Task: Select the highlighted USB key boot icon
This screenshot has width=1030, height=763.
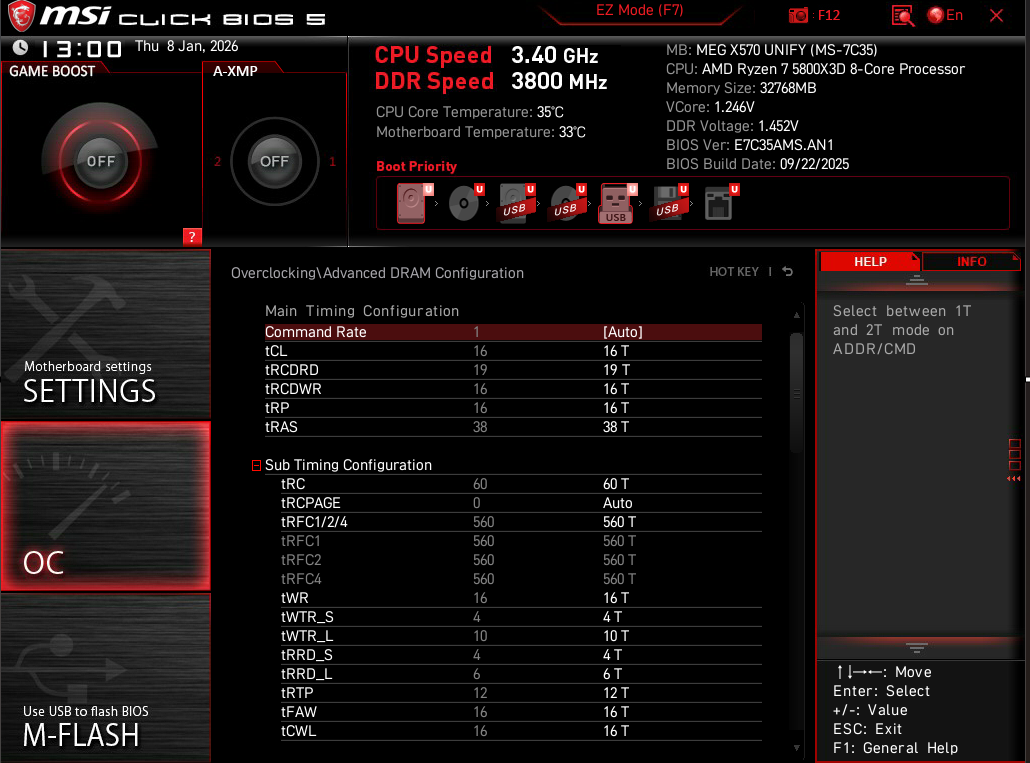Action: [x=617, y=203]
